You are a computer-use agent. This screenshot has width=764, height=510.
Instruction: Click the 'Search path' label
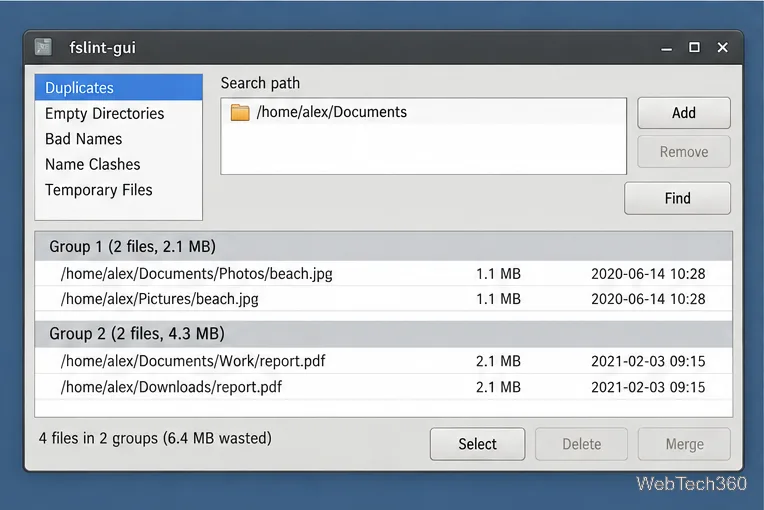[x=260, y=83]
